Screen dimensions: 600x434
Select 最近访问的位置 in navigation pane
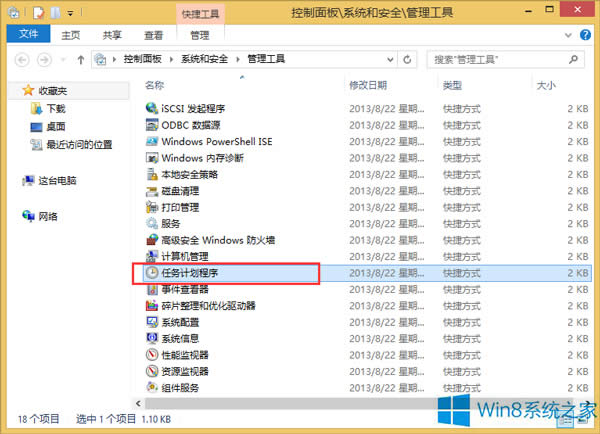point(79,145)
